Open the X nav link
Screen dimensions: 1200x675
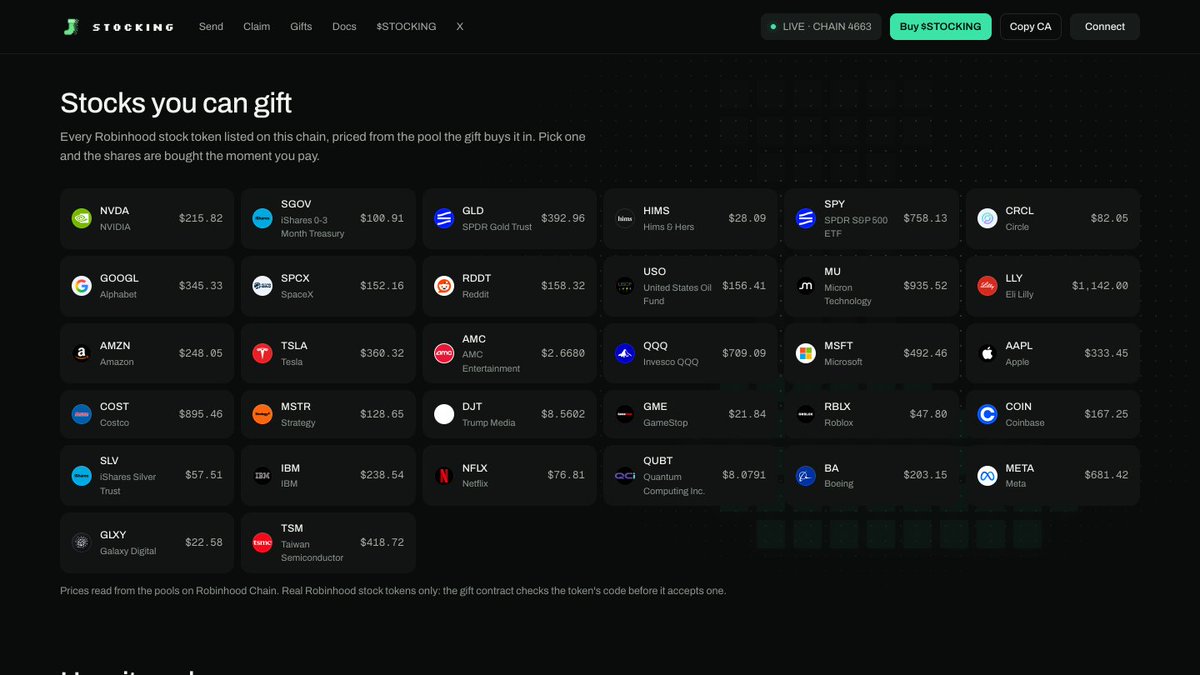click(460, 27)
